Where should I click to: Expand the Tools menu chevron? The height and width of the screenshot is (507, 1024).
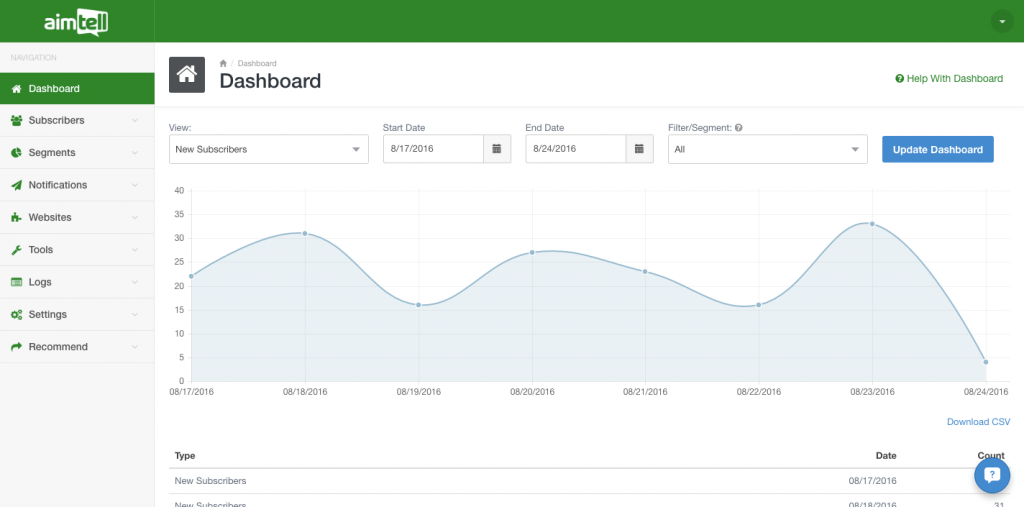pyautogui.click(x=135, y=250)
